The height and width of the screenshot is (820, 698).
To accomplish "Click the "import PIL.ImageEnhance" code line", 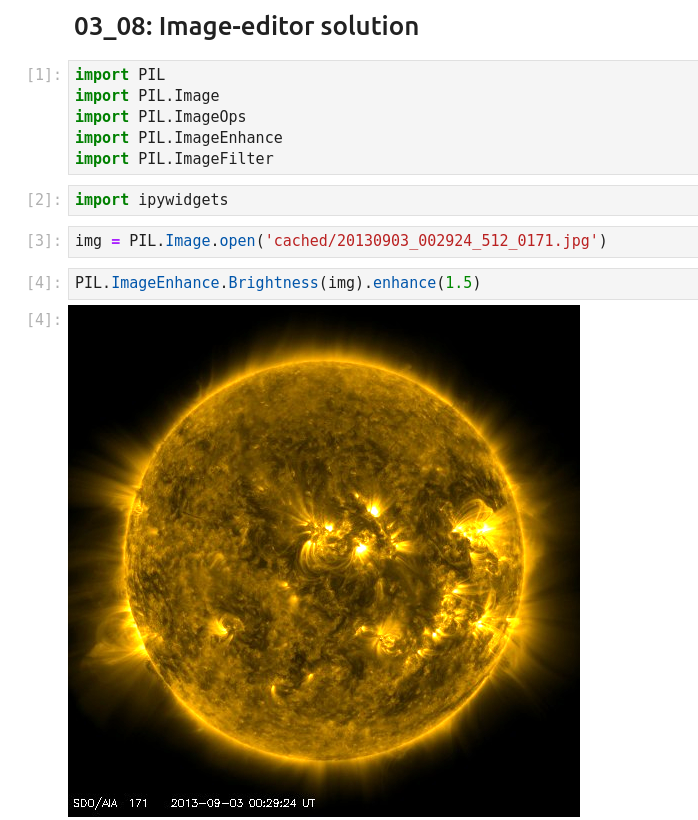I will pyautogui.click(x=178, y=138).
